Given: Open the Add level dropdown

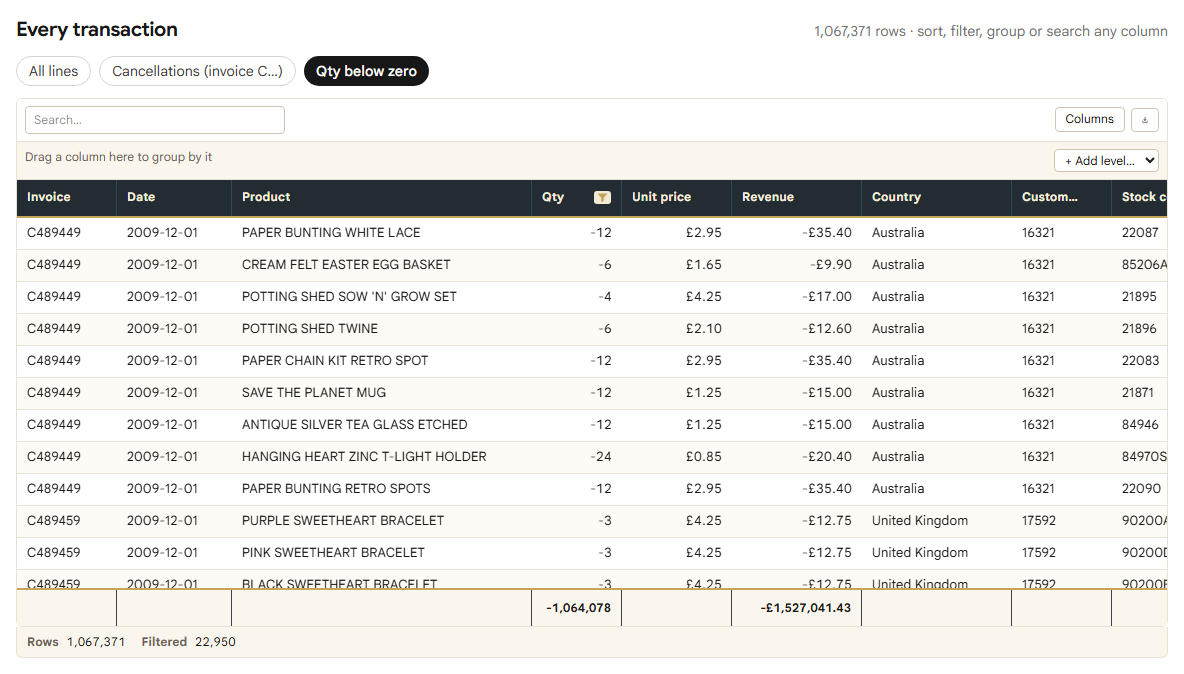Looking at the screenshot, I should click(x=1106, y=161).
